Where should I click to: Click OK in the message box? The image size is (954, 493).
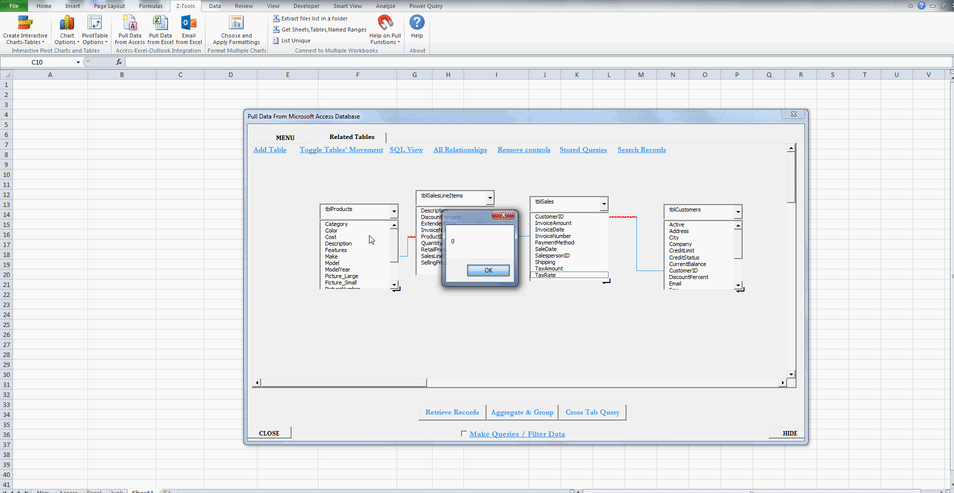[488, 270]
